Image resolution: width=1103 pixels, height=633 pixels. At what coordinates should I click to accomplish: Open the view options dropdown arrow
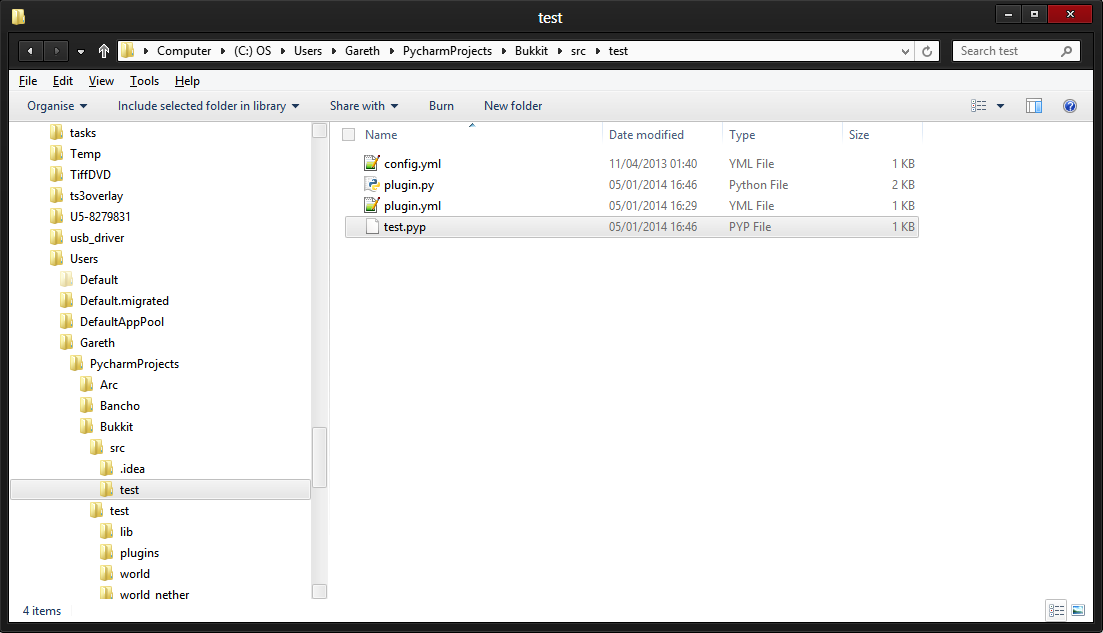[x=1000, y=106]
